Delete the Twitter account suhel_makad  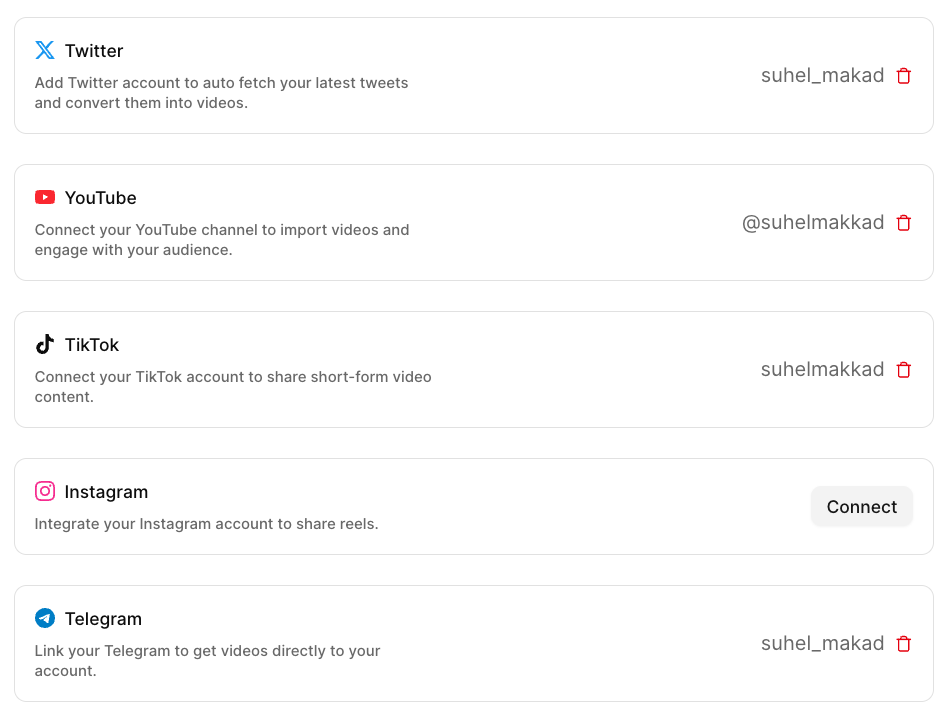[903, 76]
